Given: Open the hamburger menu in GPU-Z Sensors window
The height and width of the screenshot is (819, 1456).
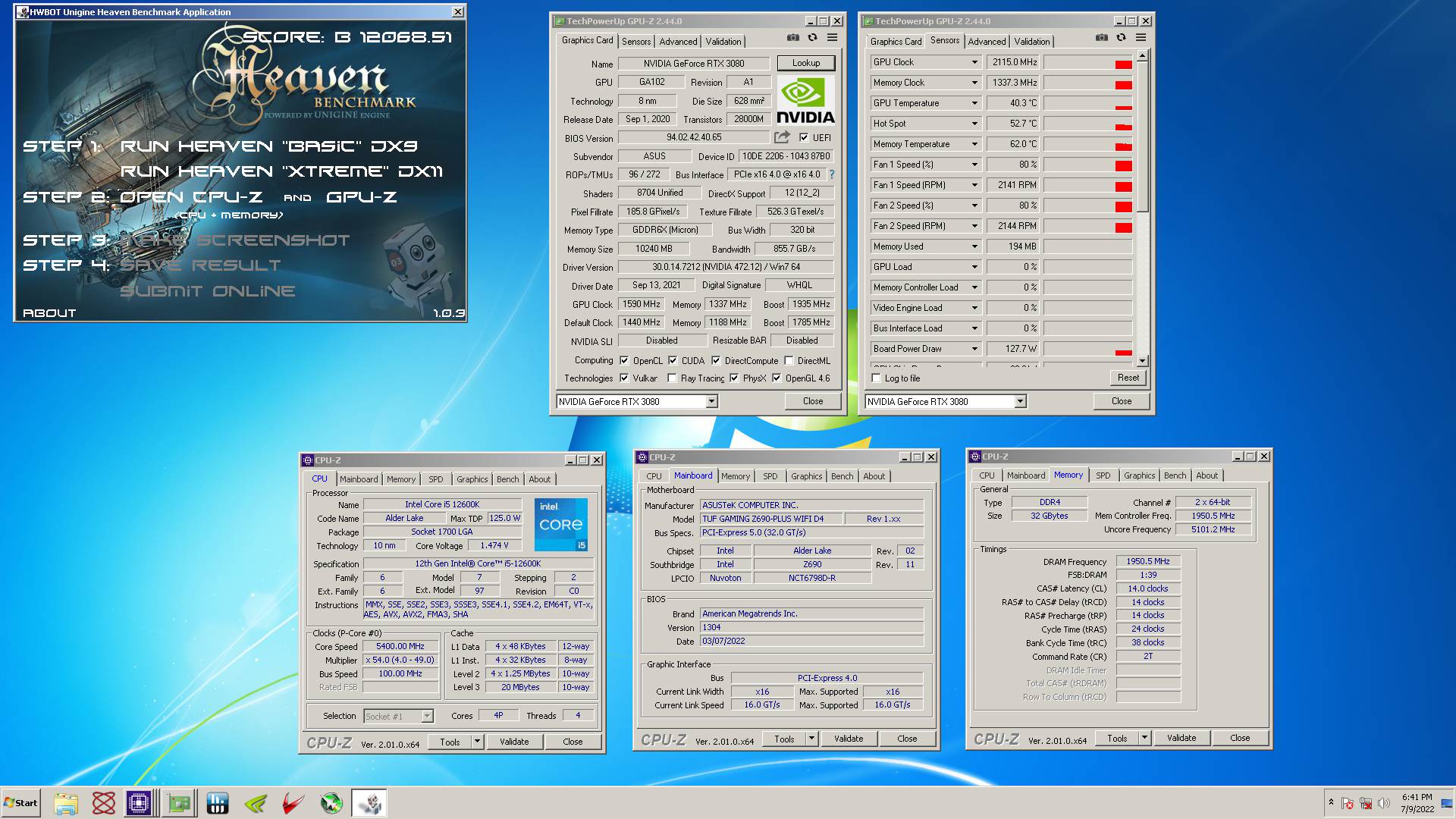Looking at the screenshot, I should click(1141, 38).
